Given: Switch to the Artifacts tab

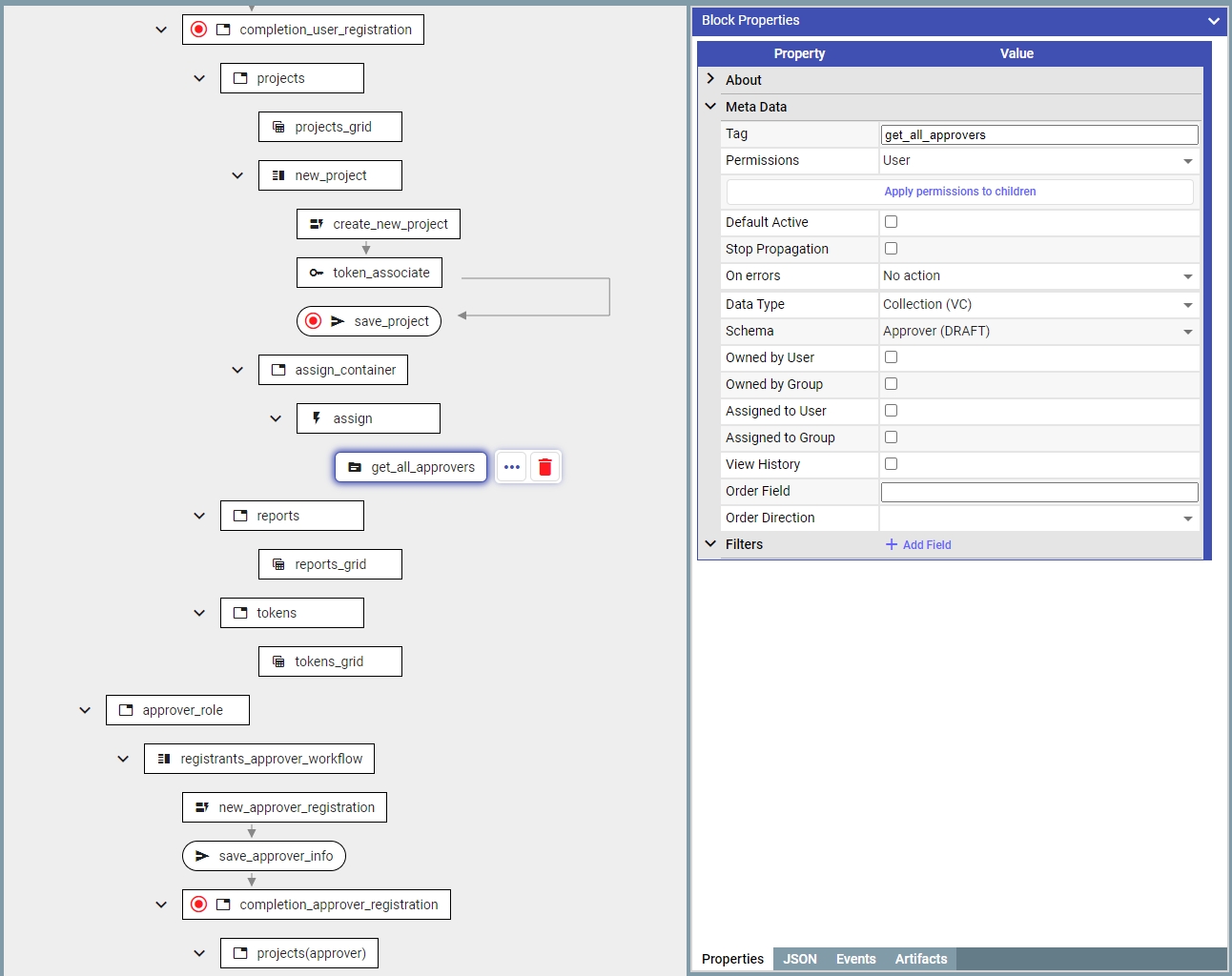Looking at the screenshot, I should click(920, 959).
